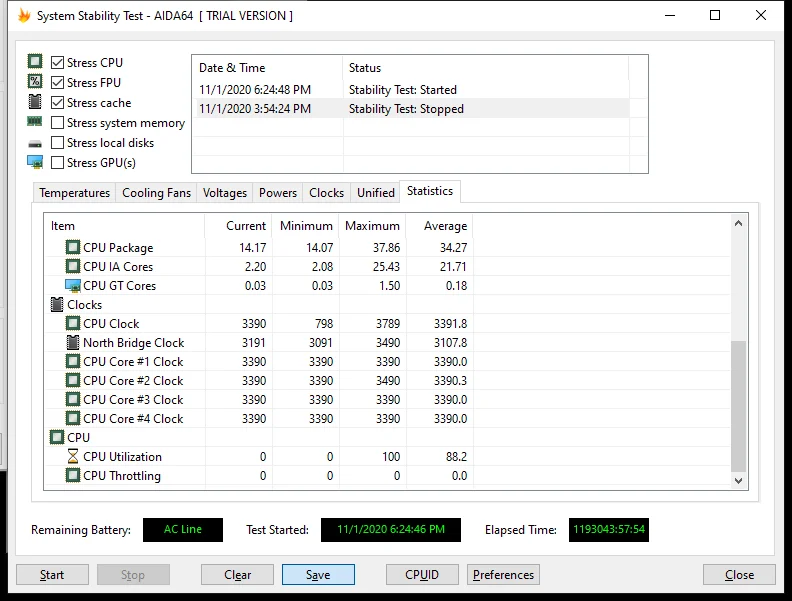Click the Stress local disks drive icon
This screenshot has height=601, width=792.
click(35, 144)
